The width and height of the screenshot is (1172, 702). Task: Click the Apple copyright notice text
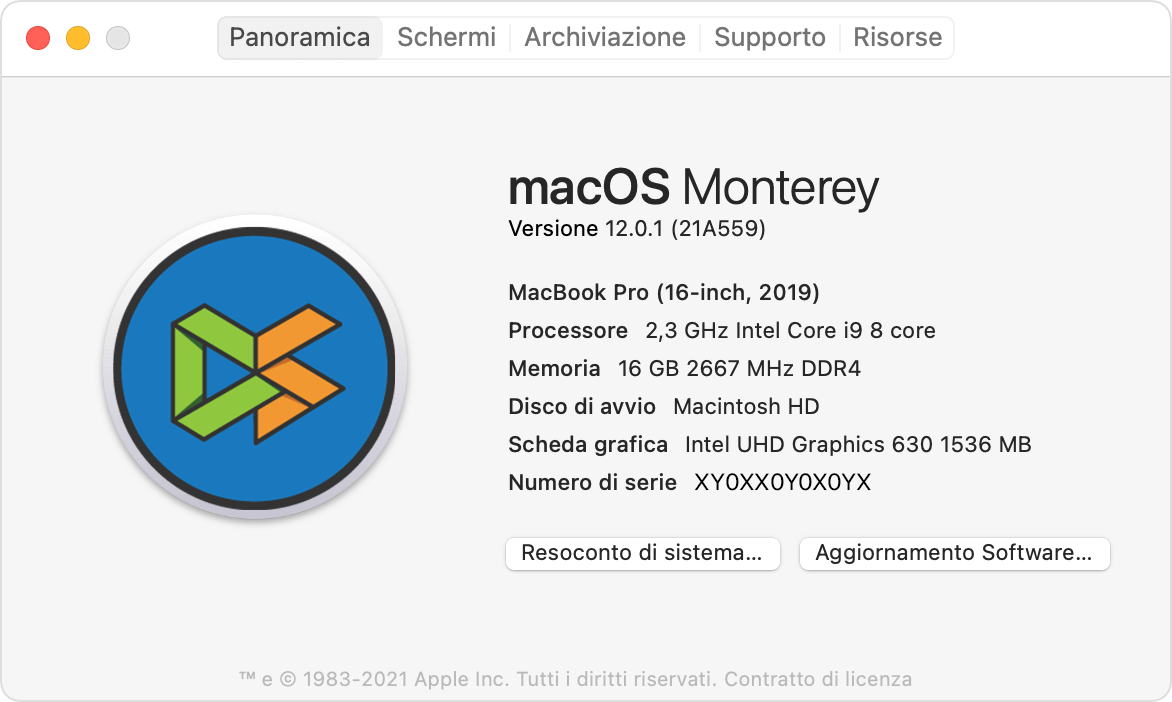478,680
